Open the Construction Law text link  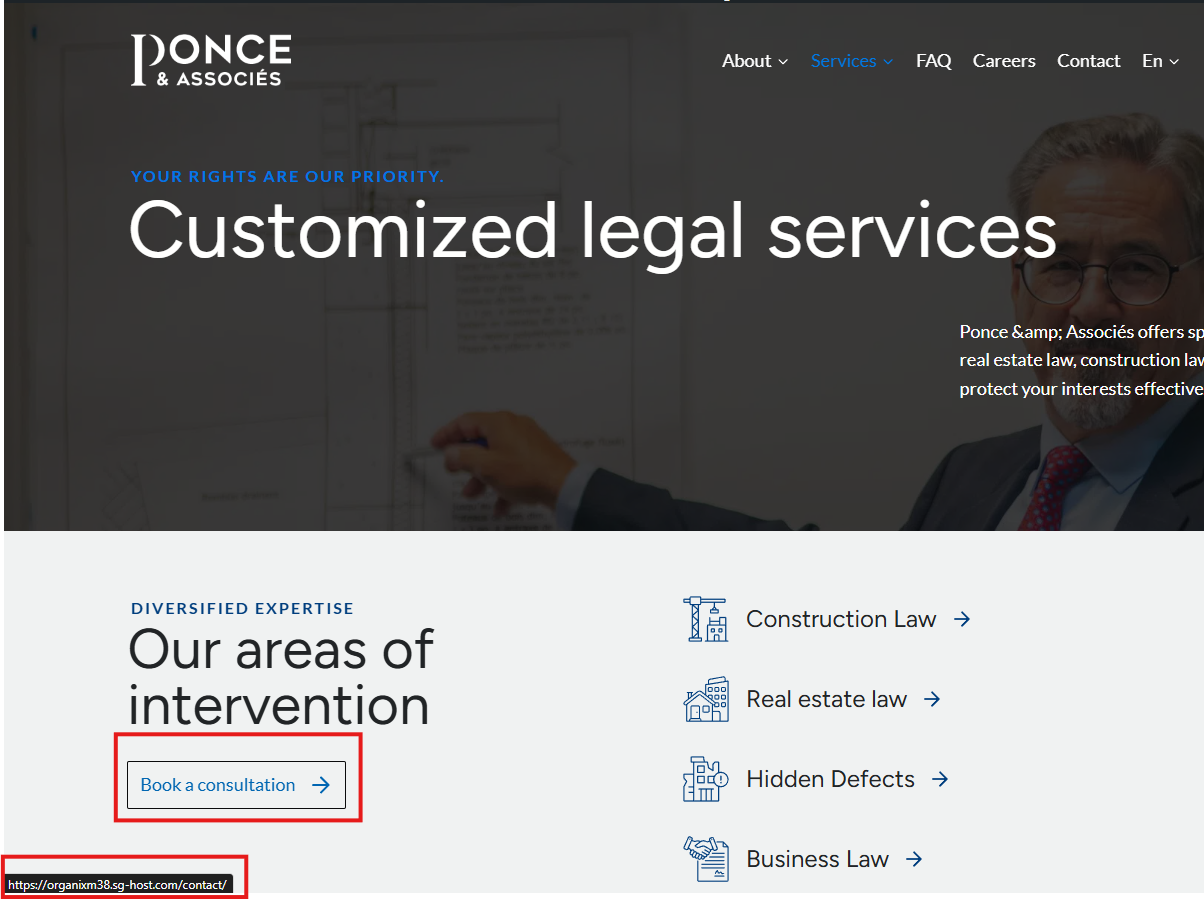(841, 619)
